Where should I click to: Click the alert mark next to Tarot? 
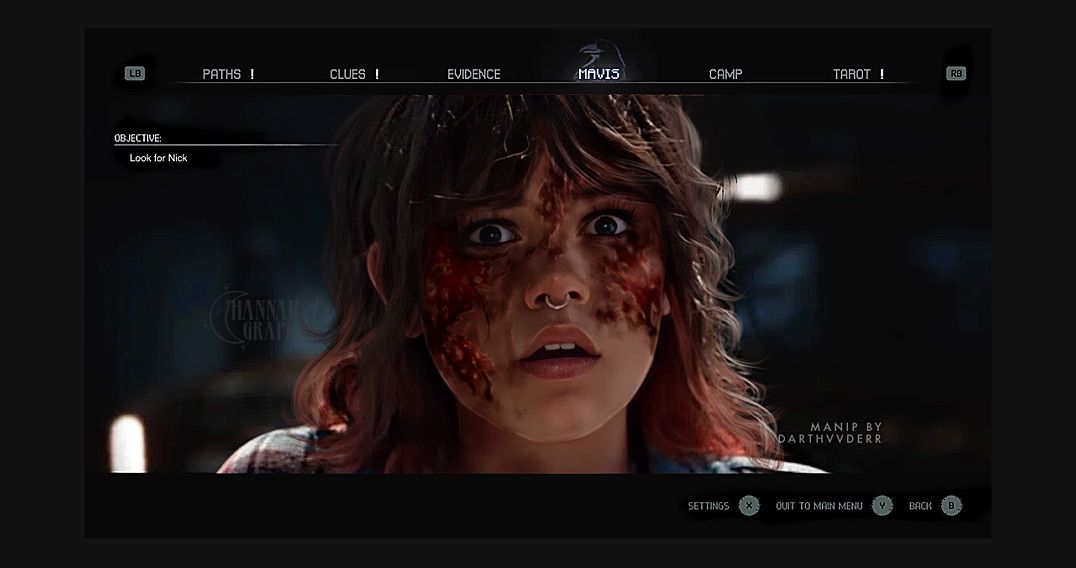tap(882, 74)
